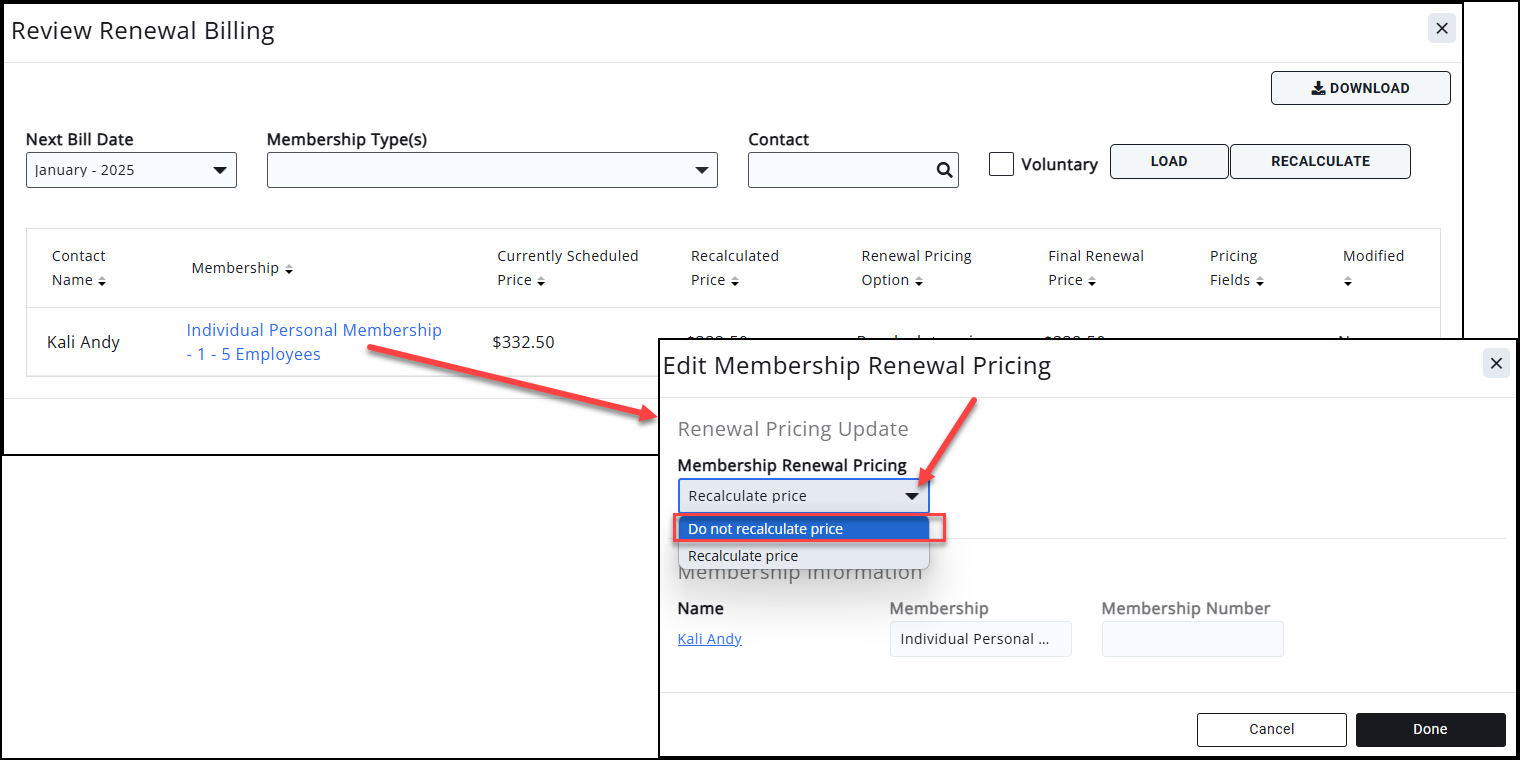Image resolution: width=1520 pixels, height=760 pixels.
Task: Open the Kali Andy contact link
Action: [x=709, y=639]
